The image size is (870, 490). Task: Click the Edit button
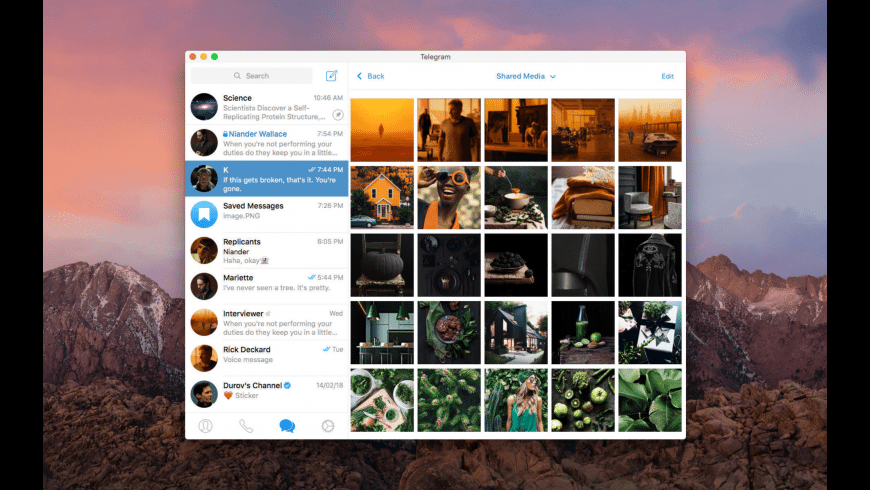667,76
